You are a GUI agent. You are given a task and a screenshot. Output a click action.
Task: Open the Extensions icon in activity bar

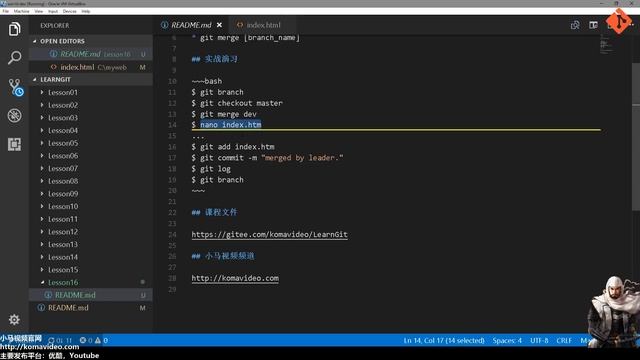click(14, 144)
